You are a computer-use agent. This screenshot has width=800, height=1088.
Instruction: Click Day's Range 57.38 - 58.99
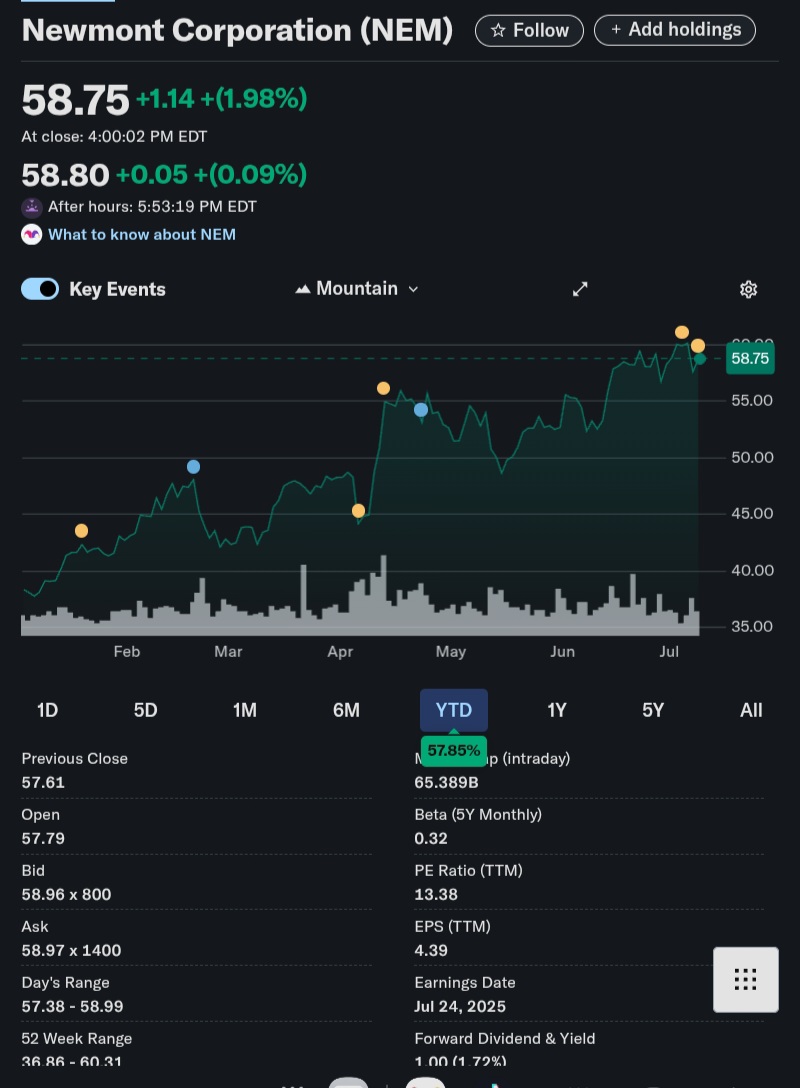pos(72,1006)
